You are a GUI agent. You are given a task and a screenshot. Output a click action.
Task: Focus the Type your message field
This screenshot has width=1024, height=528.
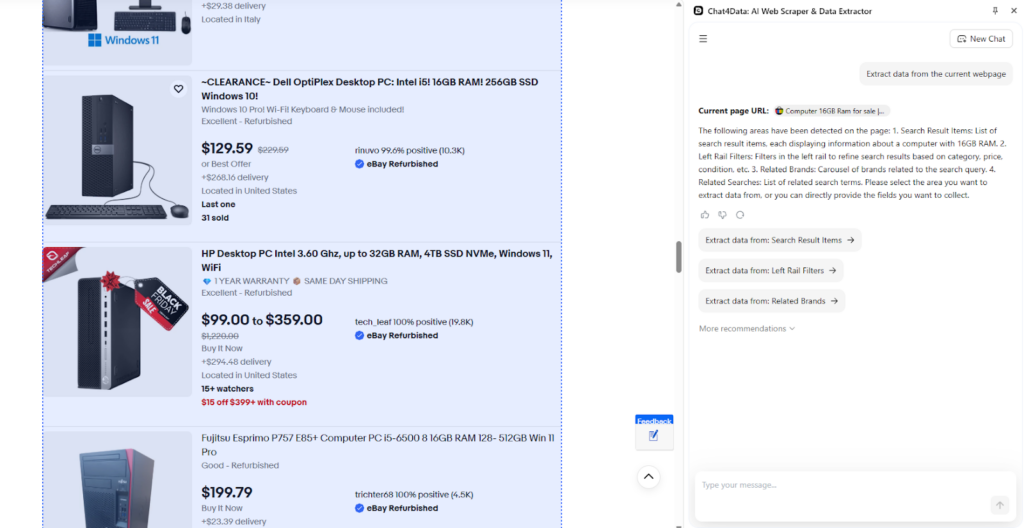coord(842,486)
